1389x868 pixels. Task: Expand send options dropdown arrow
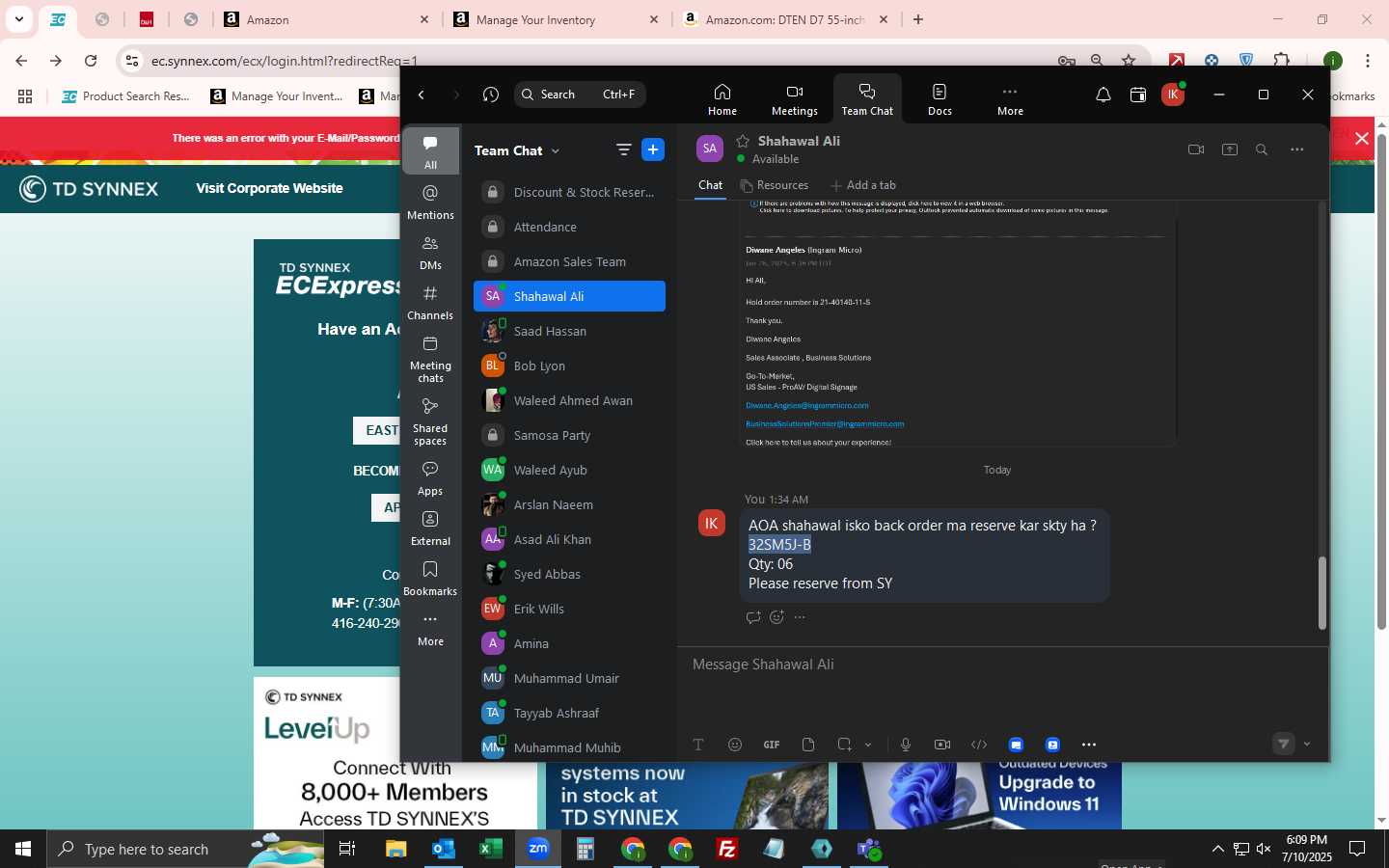[1307, 745]
